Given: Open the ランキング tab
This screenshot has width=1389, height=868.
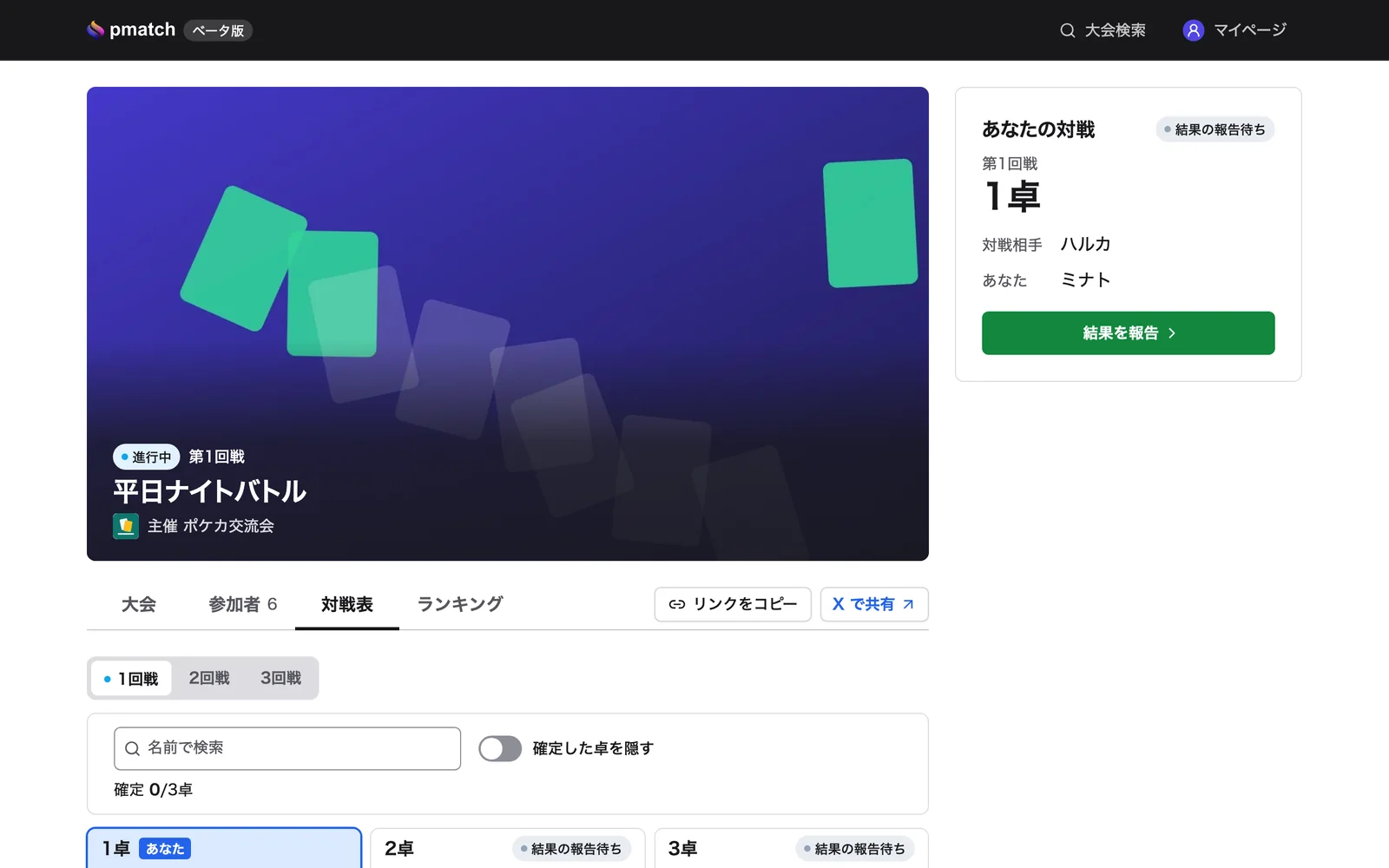Looking at the screenshot, I should (460, 604).
